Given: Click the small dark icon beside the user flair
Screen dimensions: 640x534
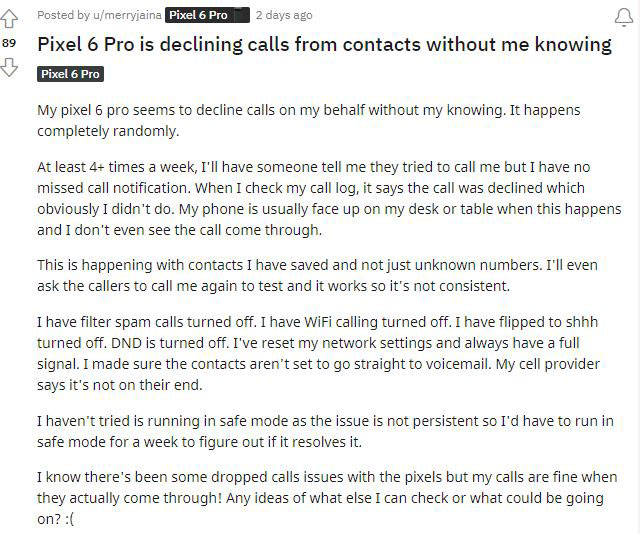Looking at the screenshot, I should pos(242,15).
